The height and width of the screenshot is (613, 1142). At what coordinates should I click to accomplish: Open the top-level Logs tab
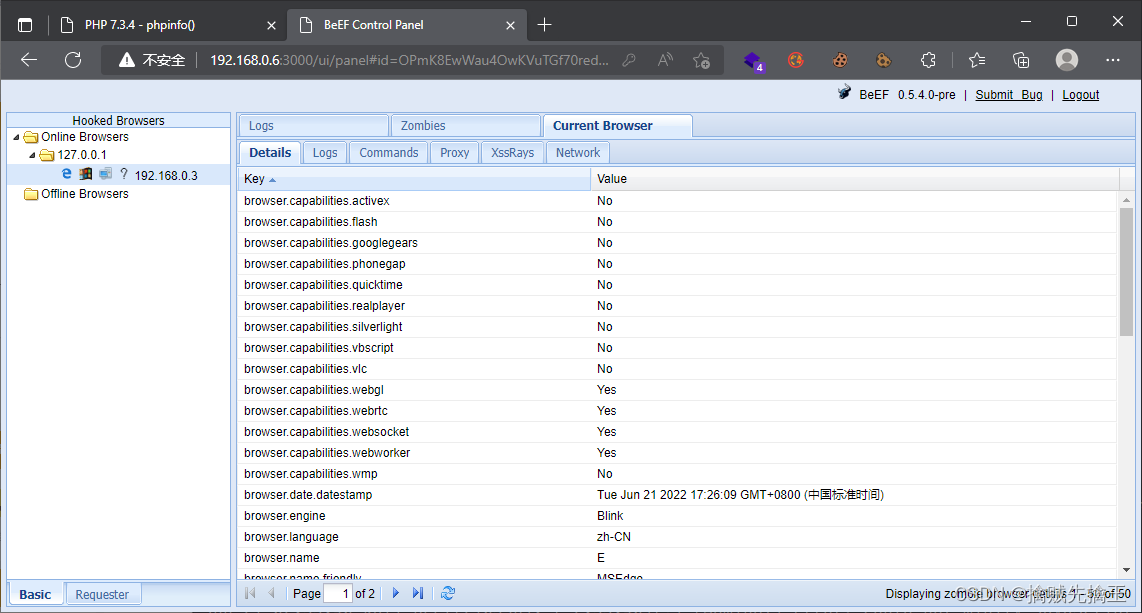click(x=313, y=126)
